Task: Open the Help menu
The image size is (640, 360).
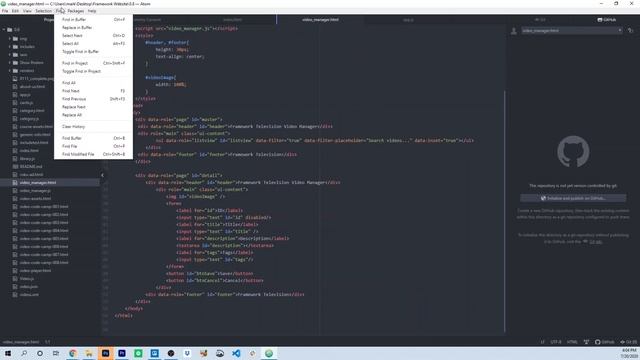Action: [x=92, y=11]
